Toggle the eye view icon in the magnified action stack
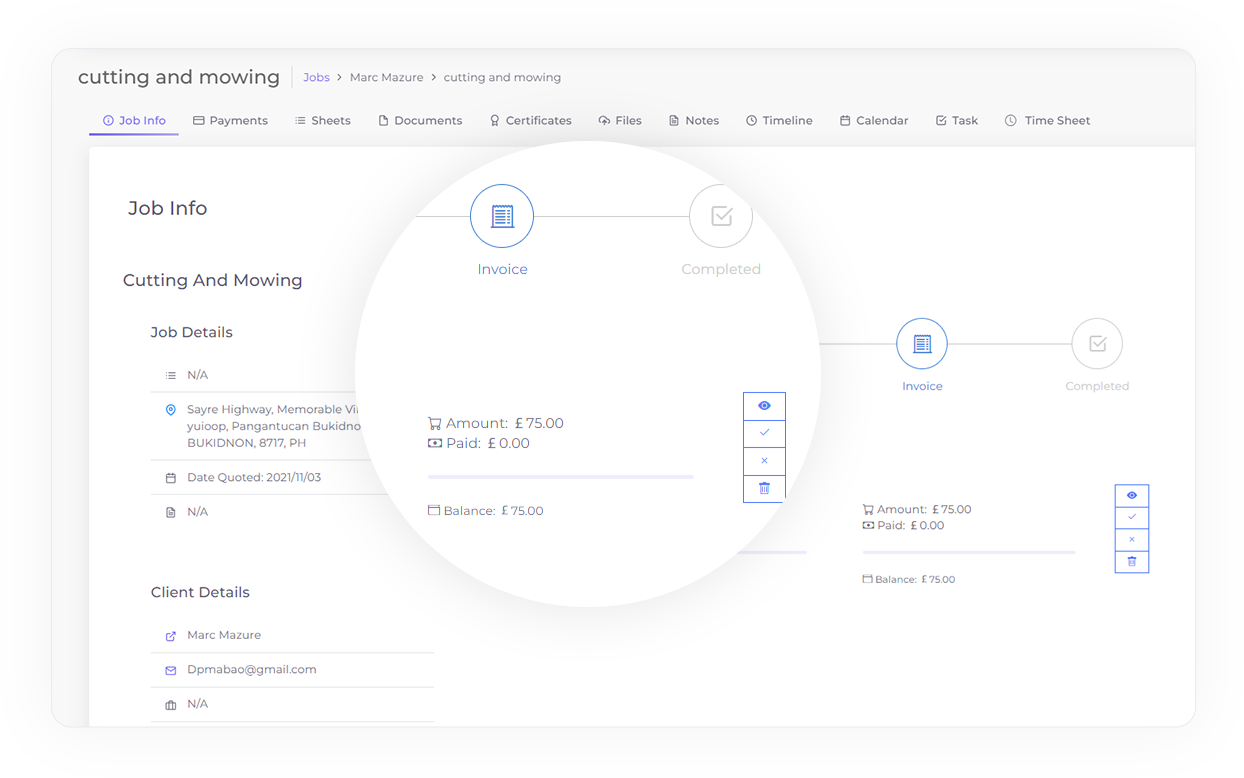This screenshot has height=778, width=1244. pyautogui.click(x=764, y=406)
